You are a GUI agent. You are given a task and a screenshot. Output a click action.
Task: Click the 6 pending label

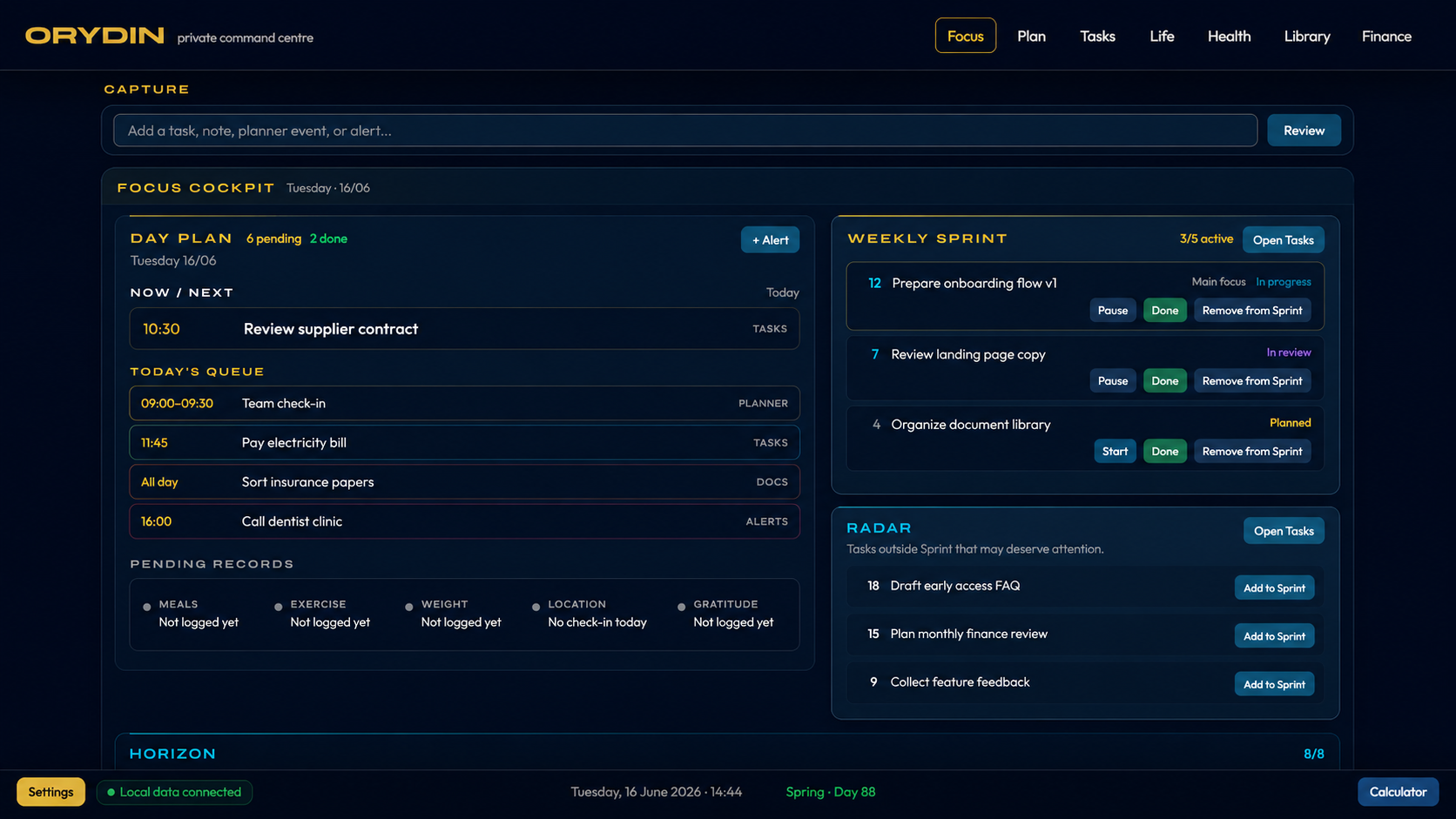[273, 238]
